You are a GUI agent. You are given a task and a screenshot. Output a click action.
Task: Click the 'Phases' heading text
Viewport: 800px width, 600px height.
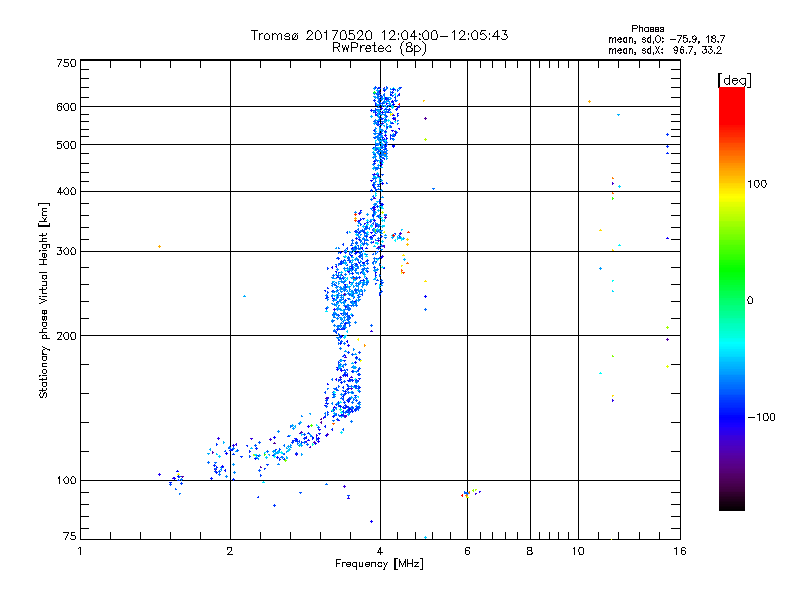pyautogui.click(x=647, y=29)
